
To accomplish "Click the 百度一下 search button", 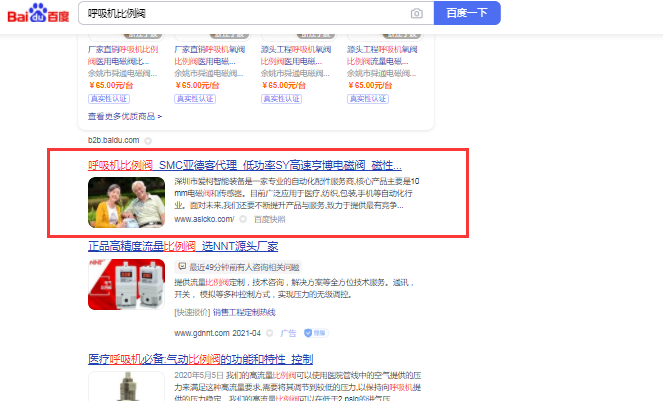I will coord(467,13).
